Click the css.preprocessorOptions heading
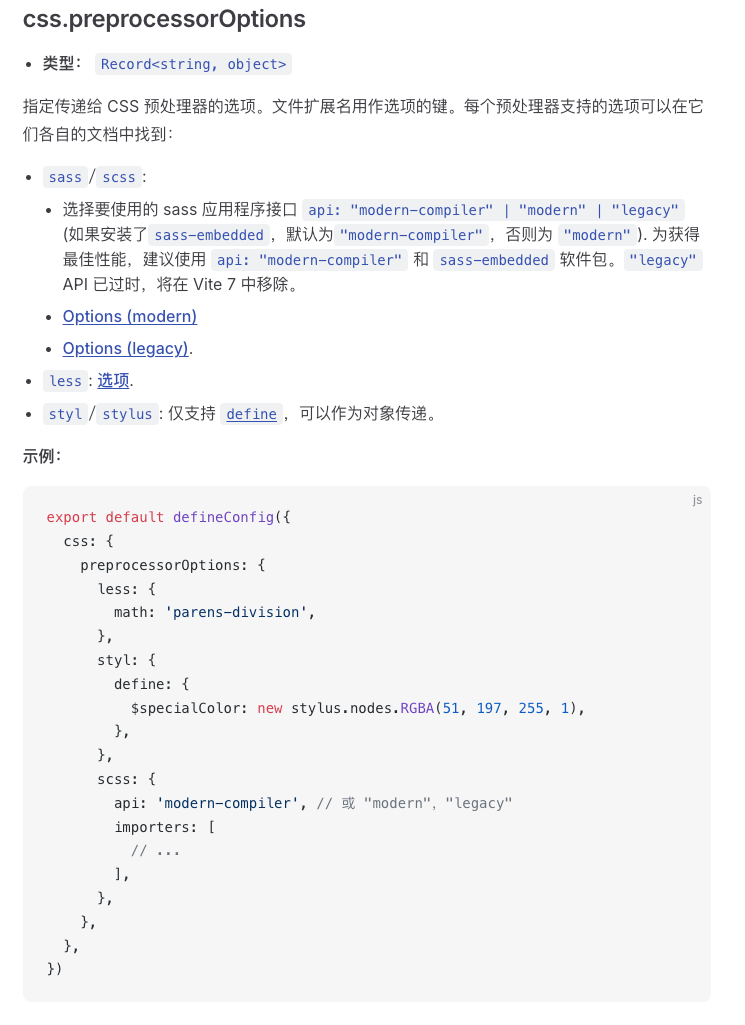This screenshot has height=1025, width=745. tap(164, 19)
